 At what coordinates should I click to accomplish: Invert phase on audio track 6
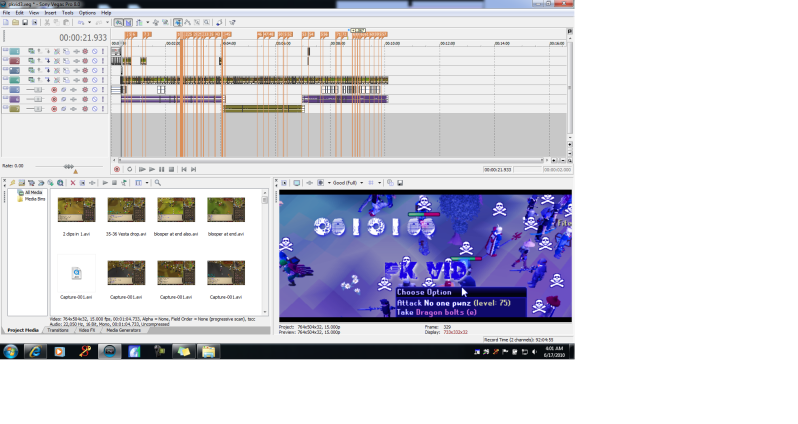click(64, 99)
